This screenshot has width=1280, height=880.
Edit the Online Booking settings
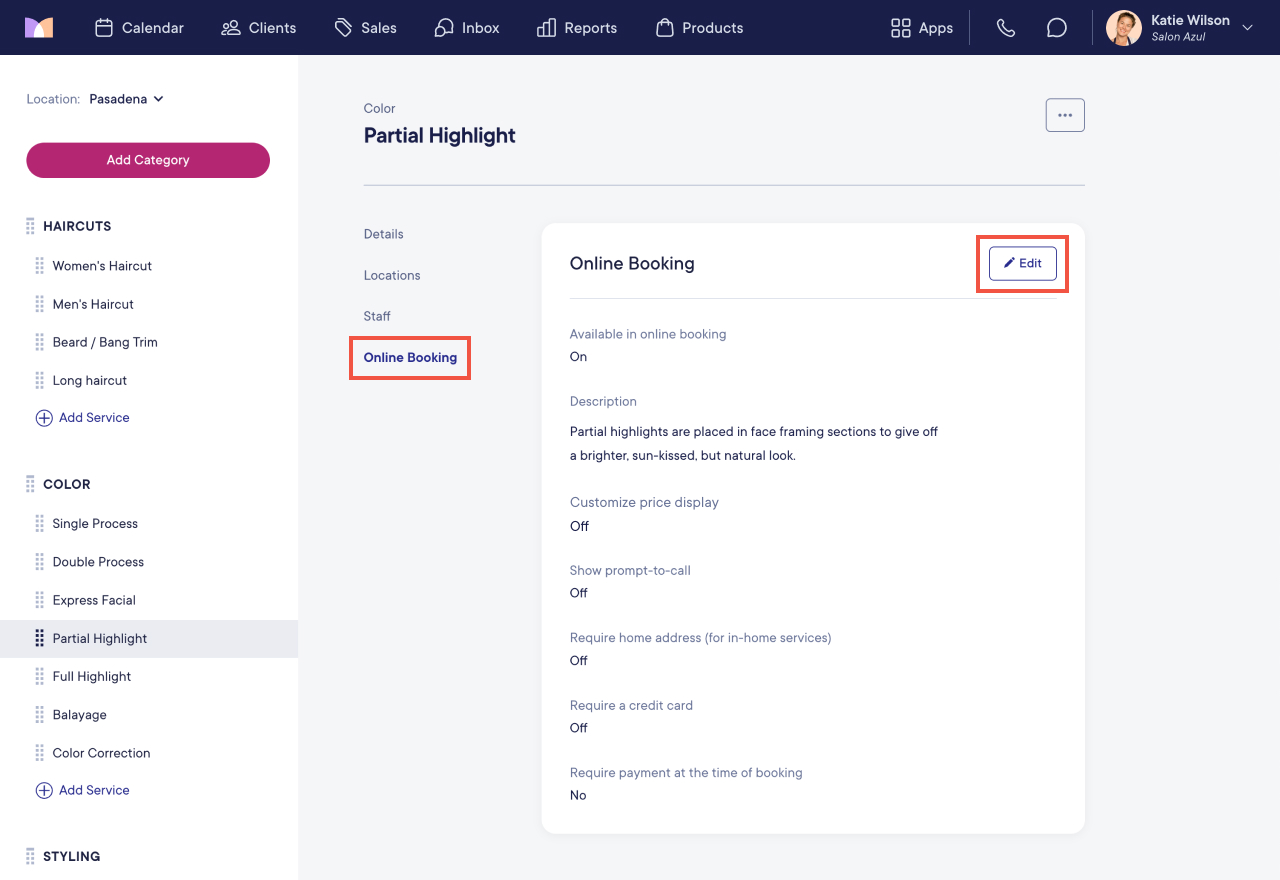point(1023,263)
